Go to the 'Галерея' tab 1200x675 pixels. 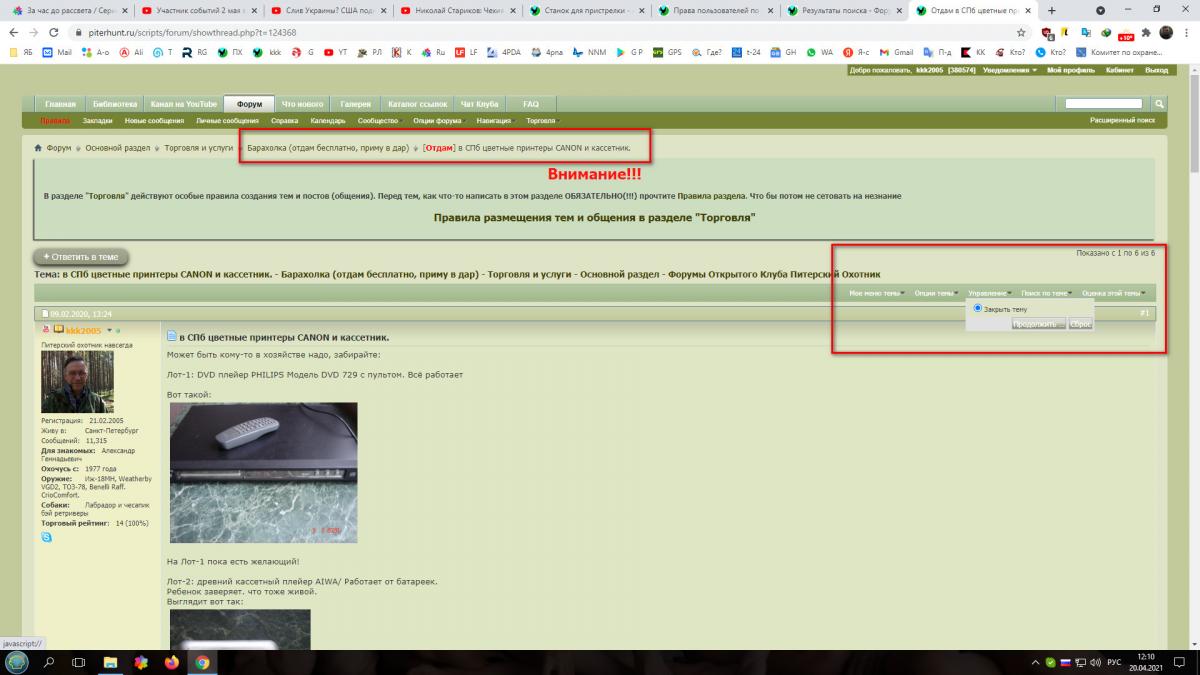click(x=354, y=104)
